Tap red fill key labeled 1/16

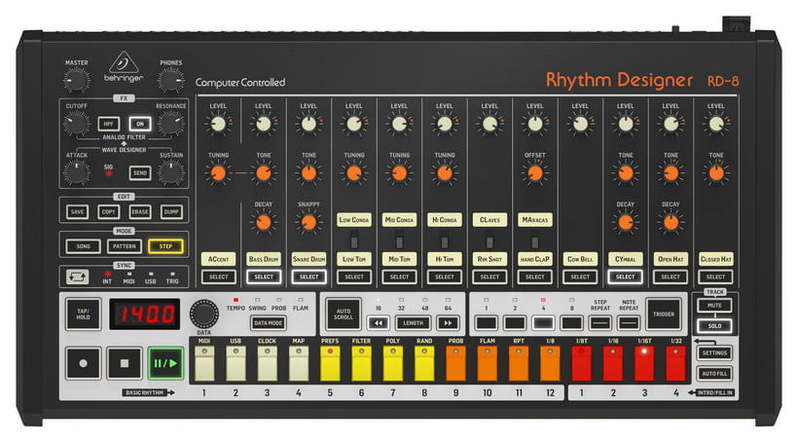tap(613, 364)
